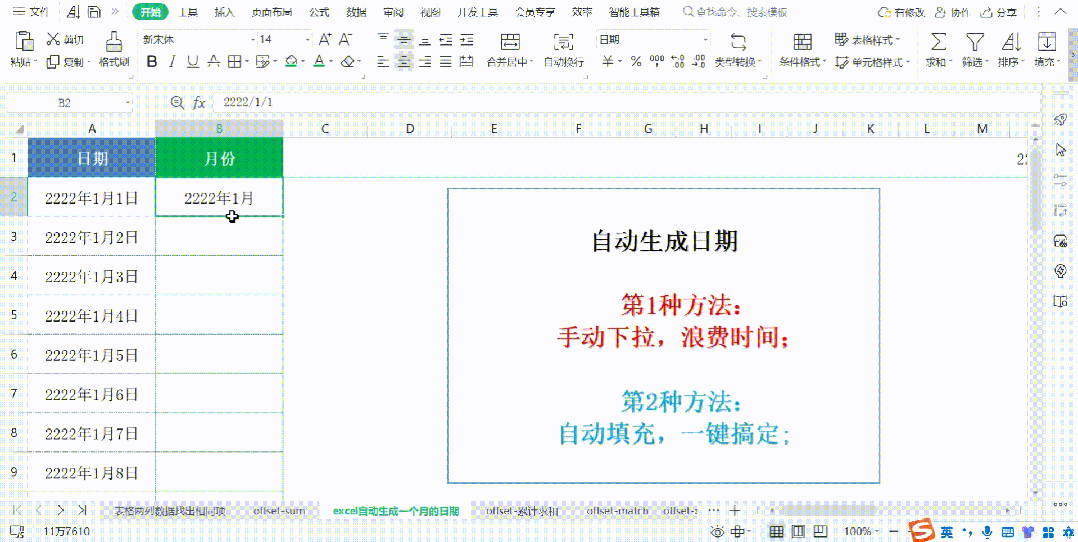The image size is (1078, 542).
Task: Click the Fill down icon
Action: click(x=1046, y=41)
